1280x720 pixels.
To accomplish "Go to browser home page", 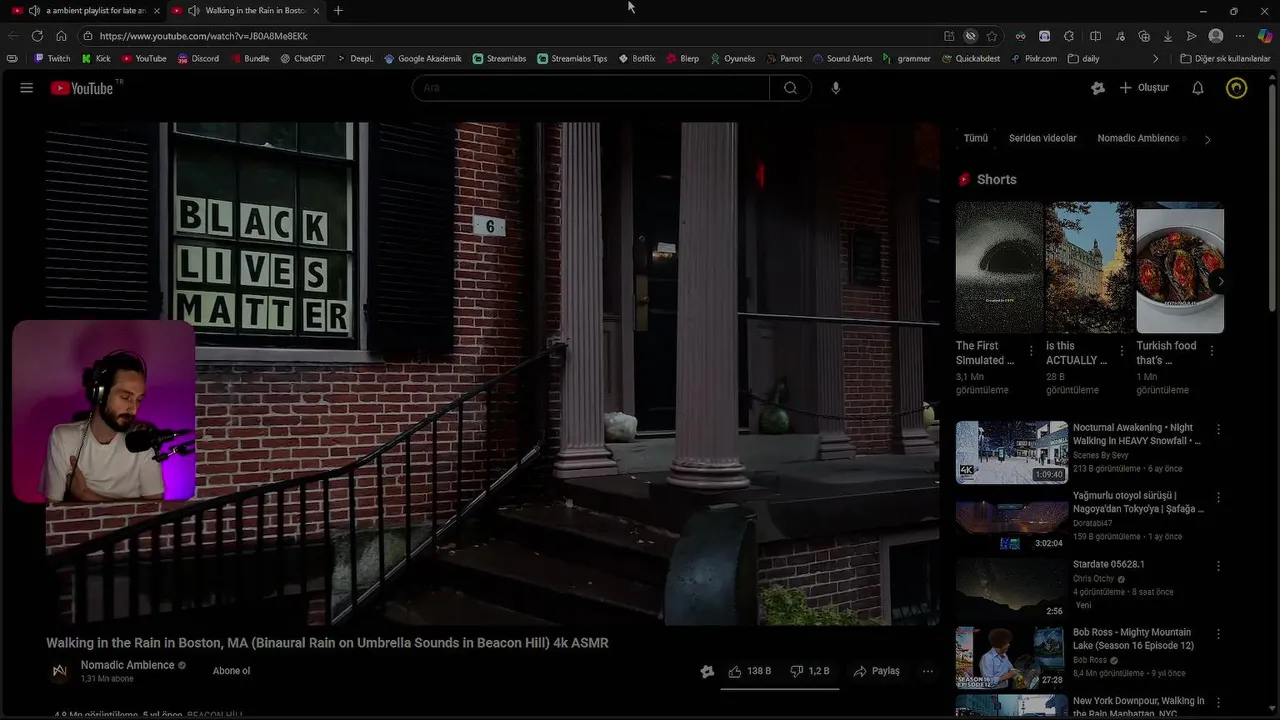I will pos(61,36).
